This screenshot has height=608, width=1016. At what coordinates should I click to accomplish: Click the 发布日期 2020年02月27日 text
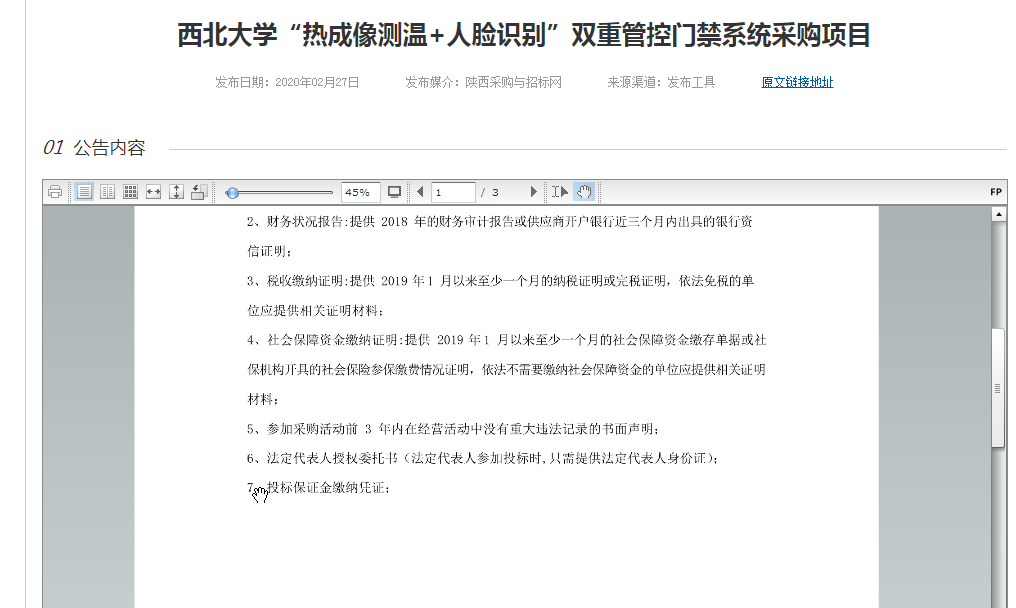click(287, 82)
